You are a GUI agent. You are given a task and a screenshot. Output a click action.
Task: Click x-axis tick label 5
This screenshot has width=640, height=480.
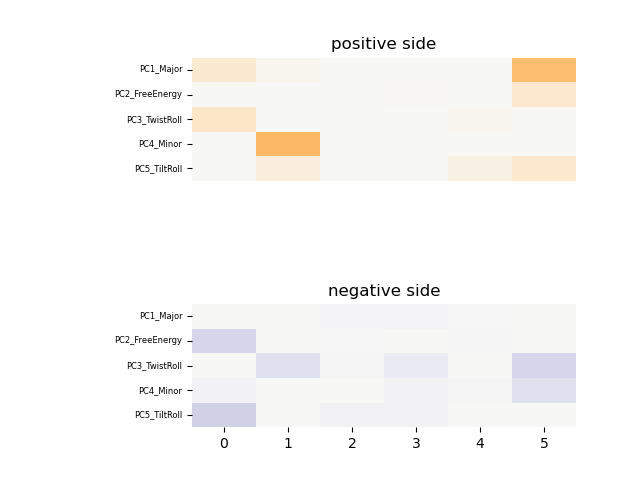(544, 443)
